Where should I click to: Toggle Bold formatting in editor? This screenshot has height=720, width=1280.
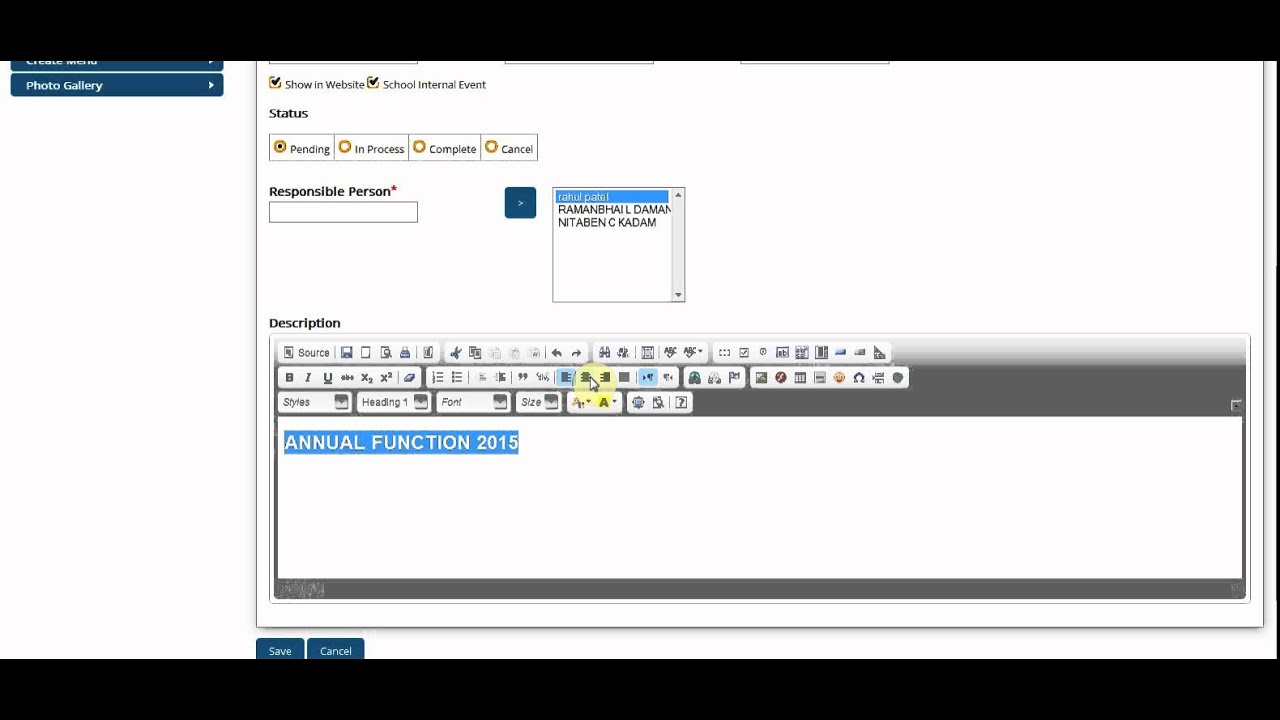point(289,378)
